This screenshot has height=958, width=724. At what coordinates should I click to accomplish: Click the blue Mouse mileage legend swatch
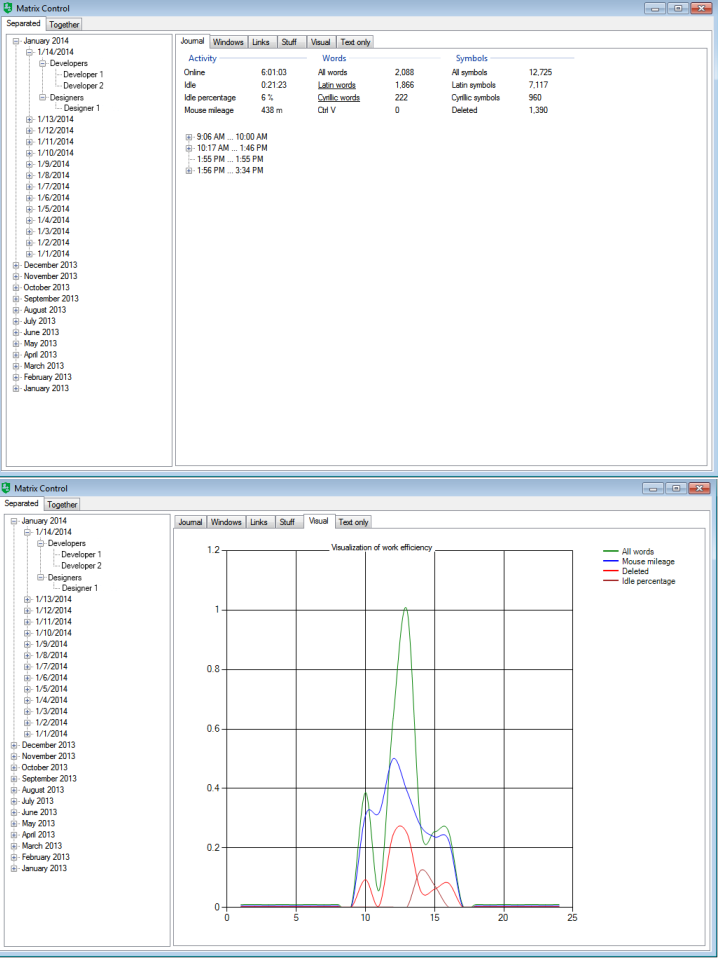[x=610, y=561]
